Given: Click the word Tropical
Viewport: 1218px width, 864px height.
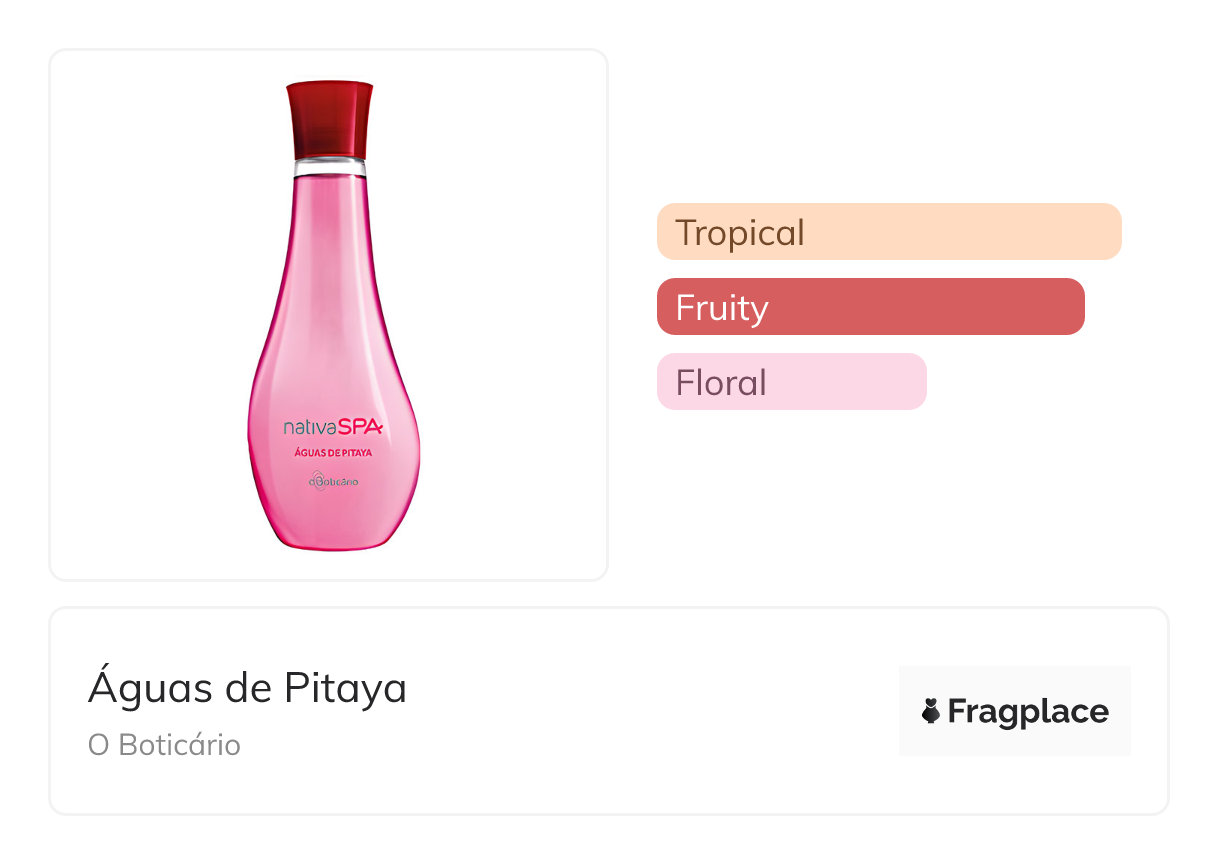Looking at the screenshot, I should point(740,233).
